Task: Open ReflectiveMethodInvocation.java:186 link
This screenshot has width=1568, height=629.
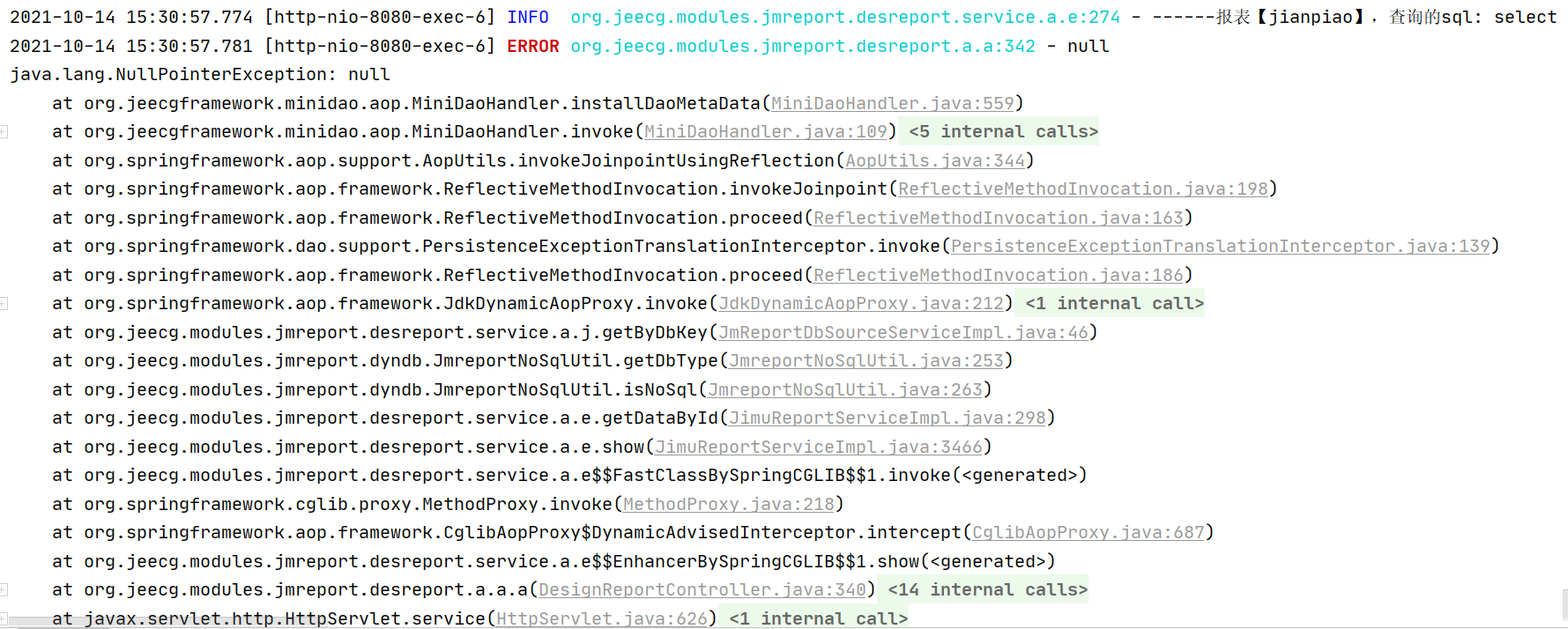Action: click(999, 275)
